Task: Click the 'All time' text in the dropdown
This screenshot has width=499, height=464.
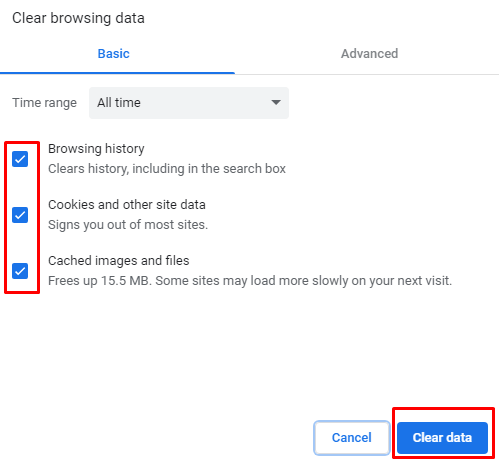Action: [119, 103]
